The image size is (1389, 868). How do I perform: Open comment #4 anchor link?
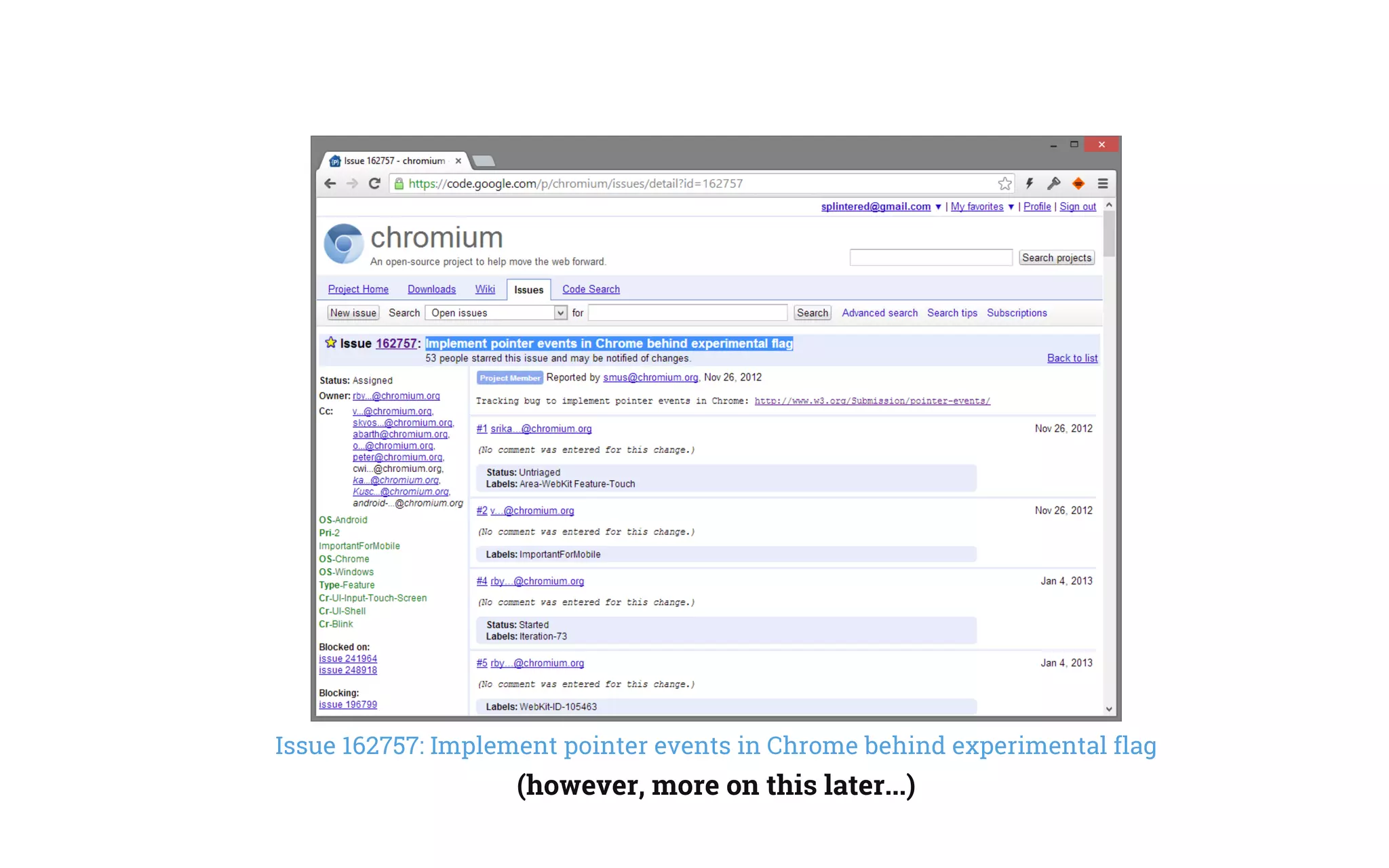[x=482, y=581]
